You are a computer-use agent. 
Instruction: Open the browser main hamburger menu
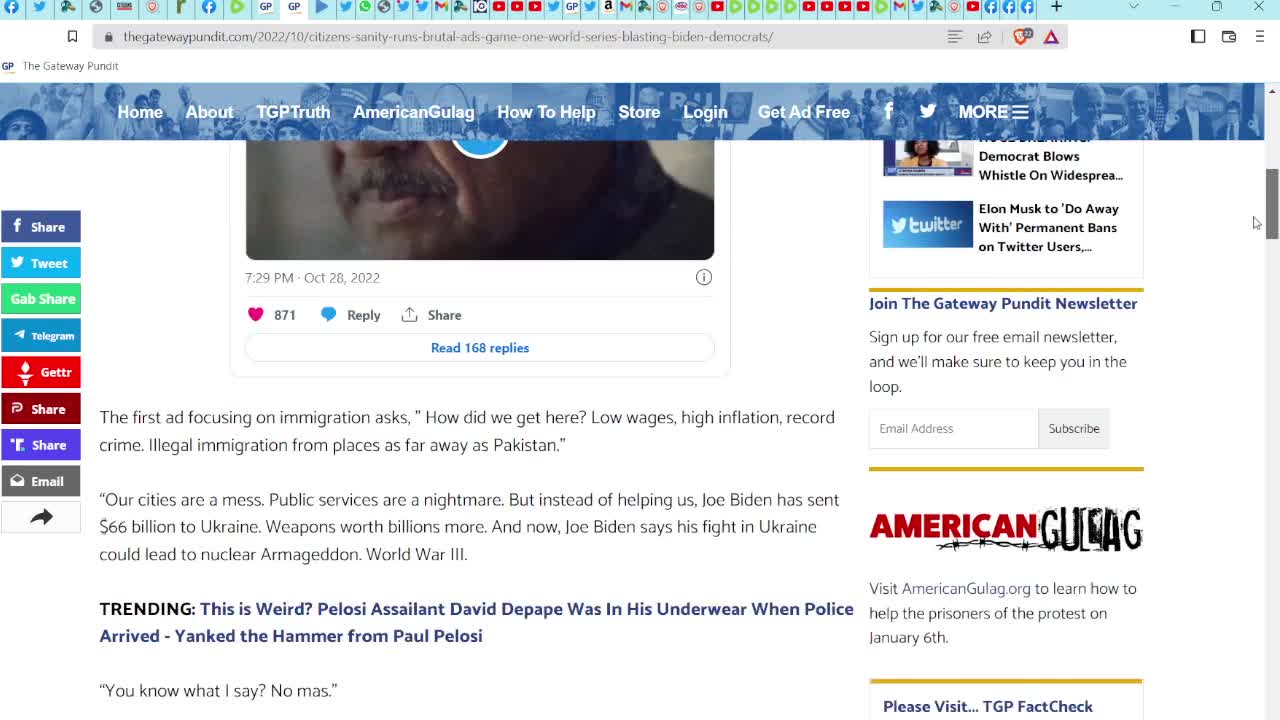(1259, 36)
